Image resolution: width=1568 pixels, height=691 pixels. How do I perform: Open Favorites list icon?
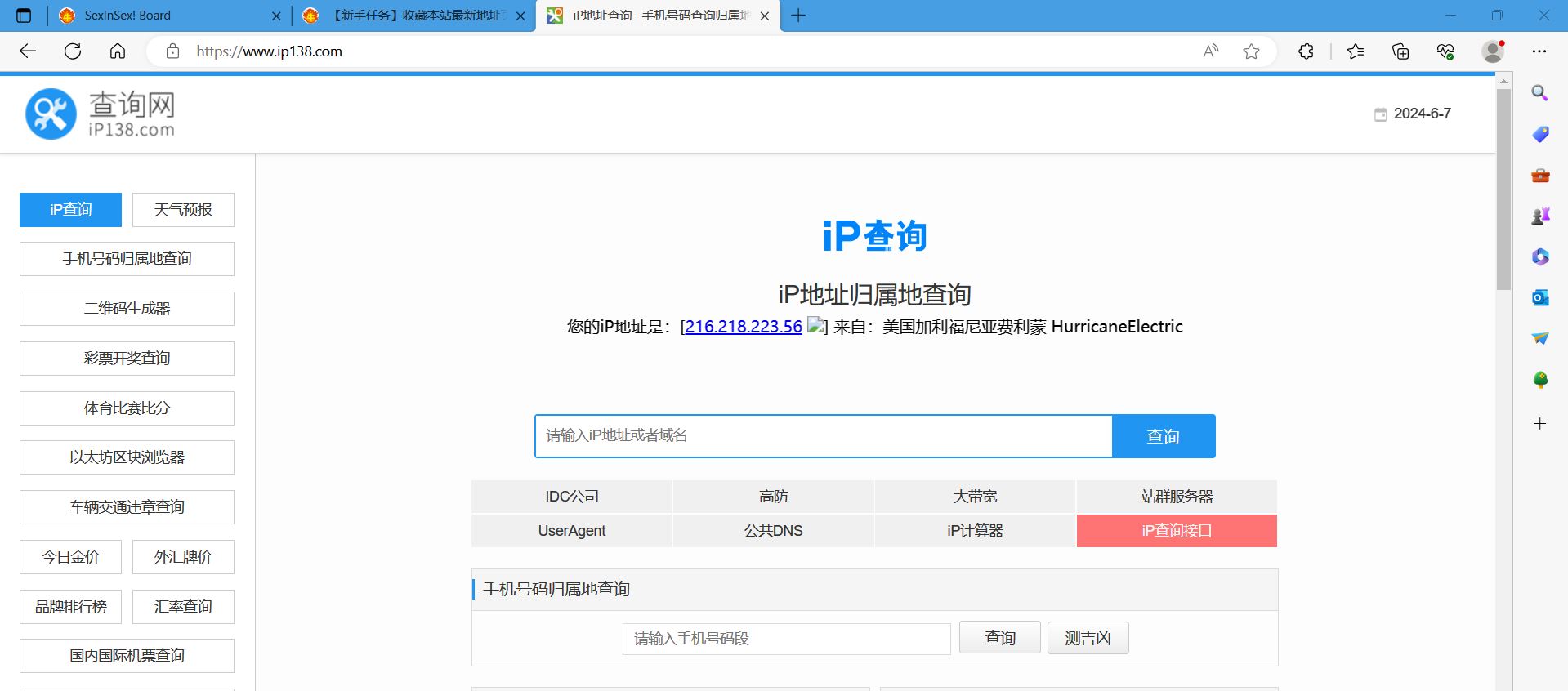pyautogui.click(x=1356, y=51)
